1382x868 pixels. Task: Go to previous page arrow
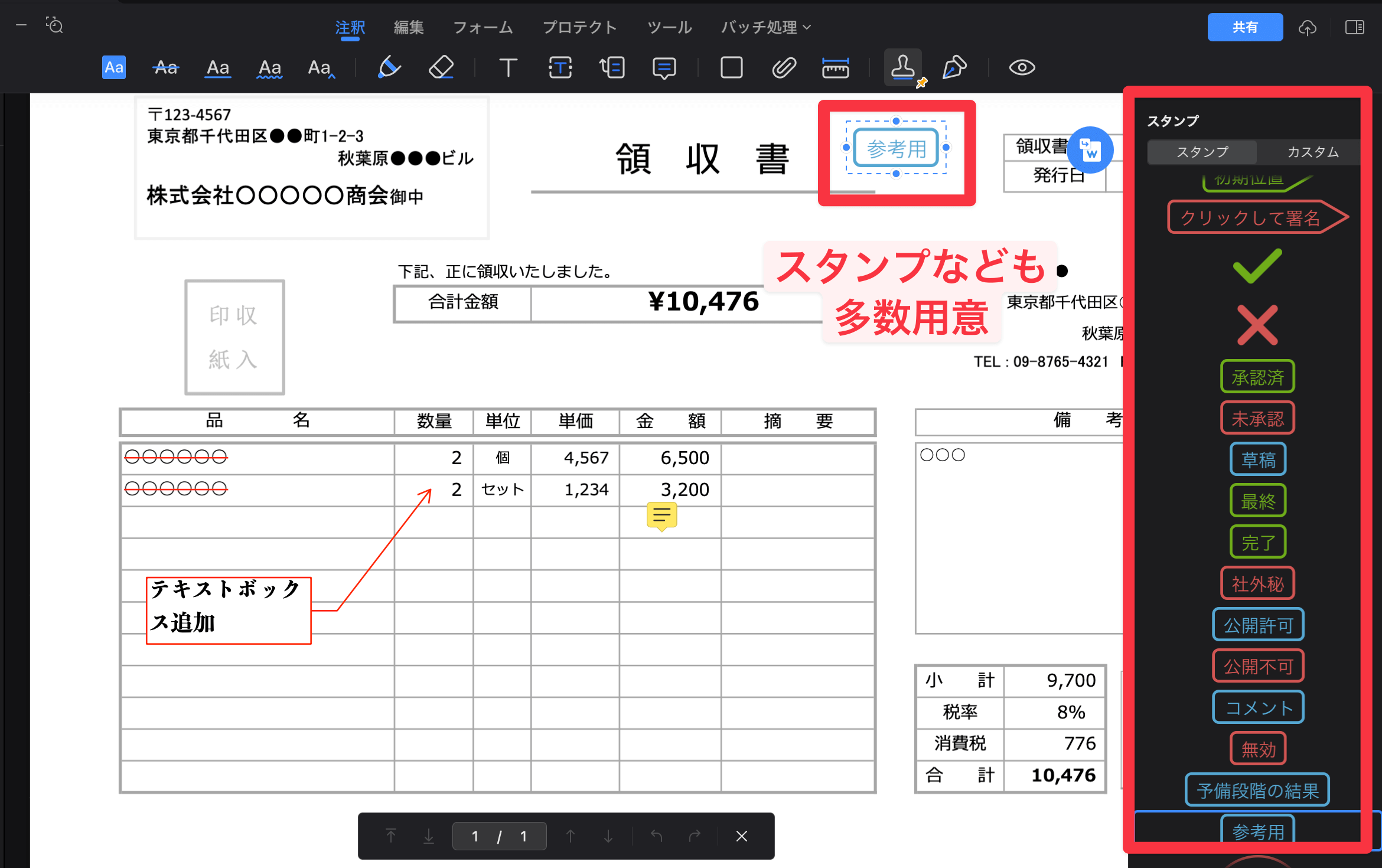point(571,836)
